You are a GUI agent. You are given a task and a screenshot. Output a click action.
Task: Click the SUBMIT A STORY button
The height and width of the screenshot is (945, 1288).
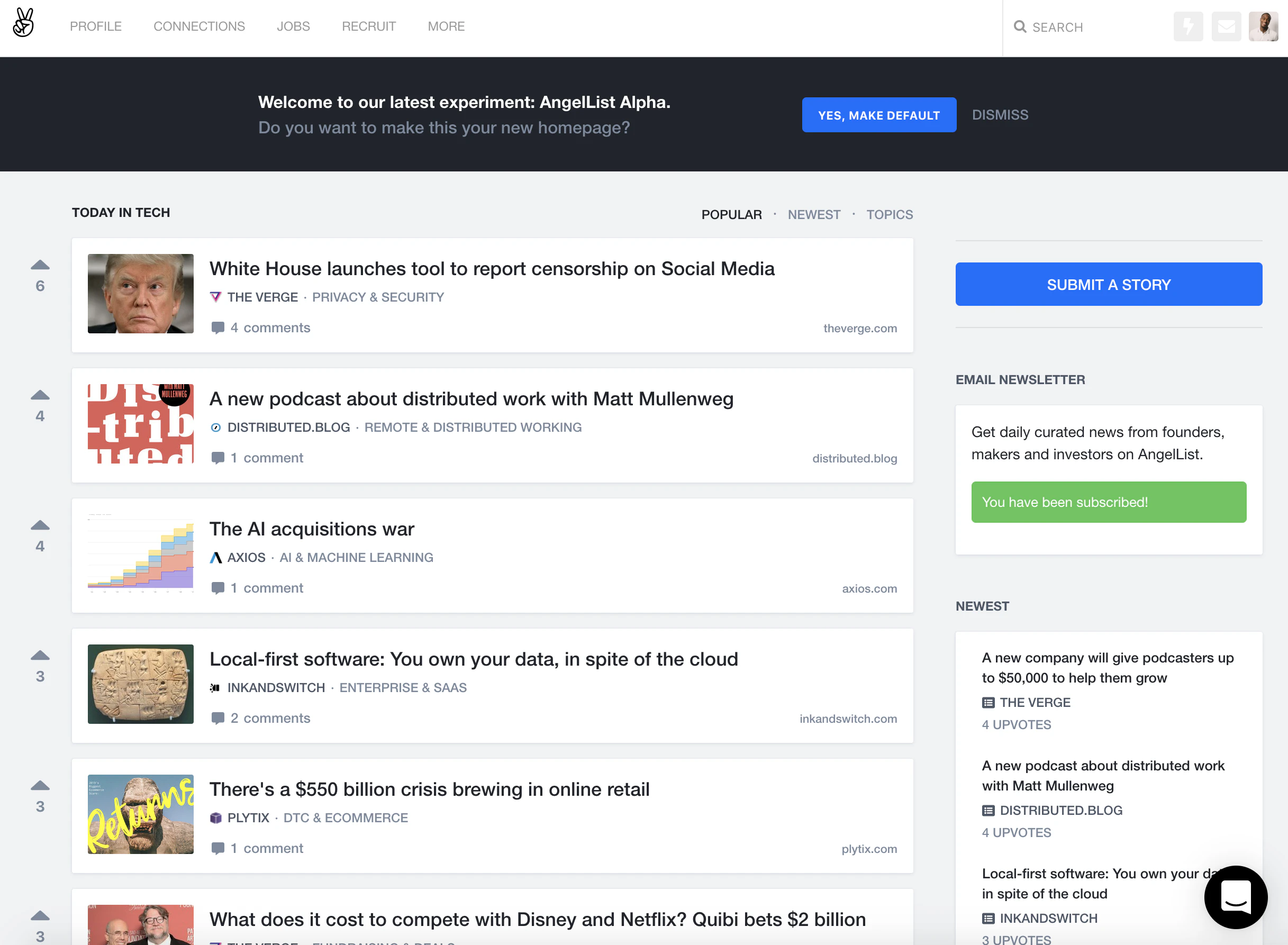(x=1108, y=284)
